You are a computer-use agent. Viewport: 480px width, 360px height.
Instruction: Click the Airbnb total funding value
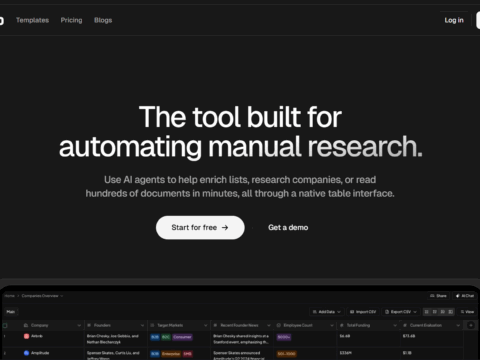point(345,336)
